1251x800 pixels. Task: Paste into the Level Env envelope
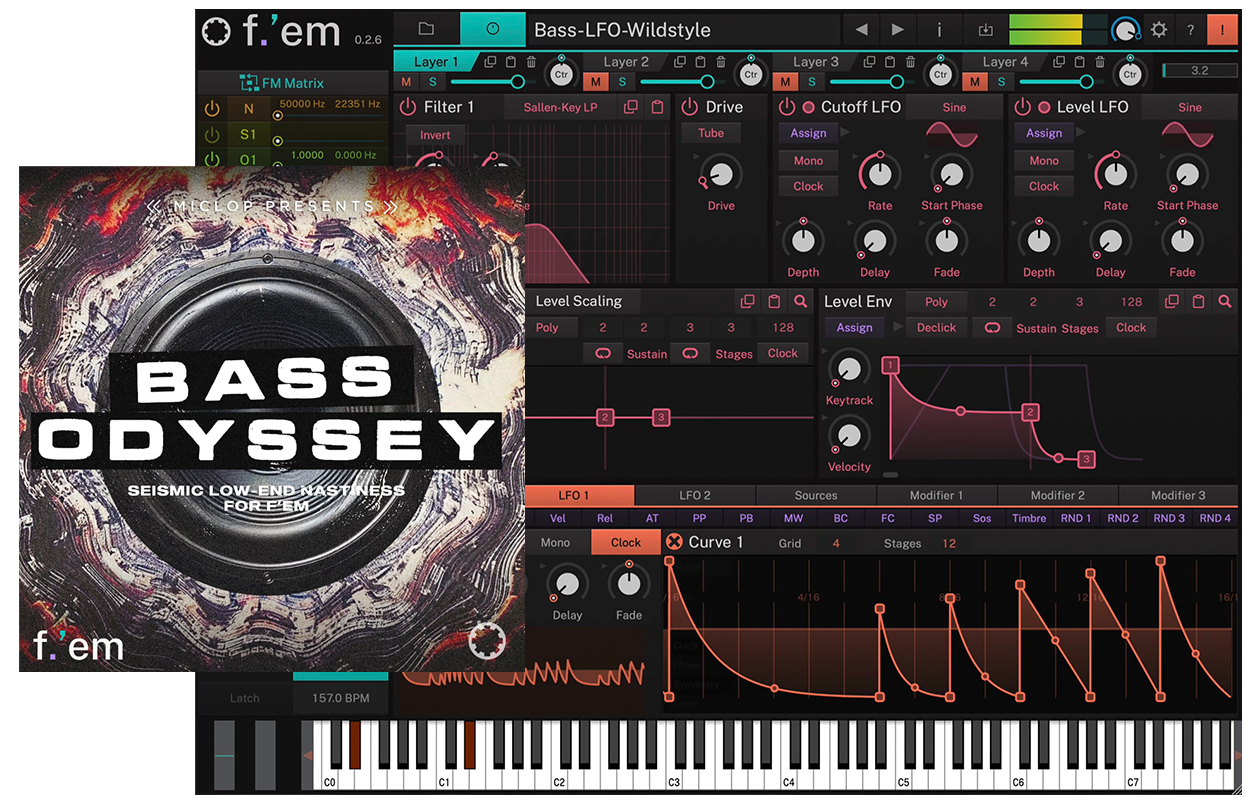point(1198,301)
